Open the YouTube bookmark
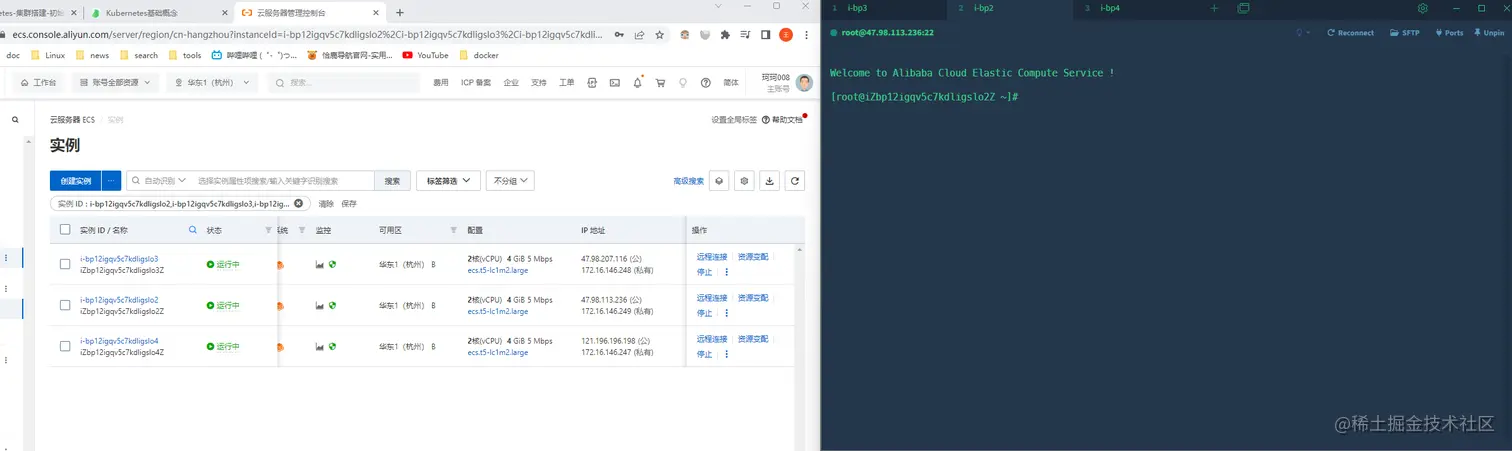 426,55
